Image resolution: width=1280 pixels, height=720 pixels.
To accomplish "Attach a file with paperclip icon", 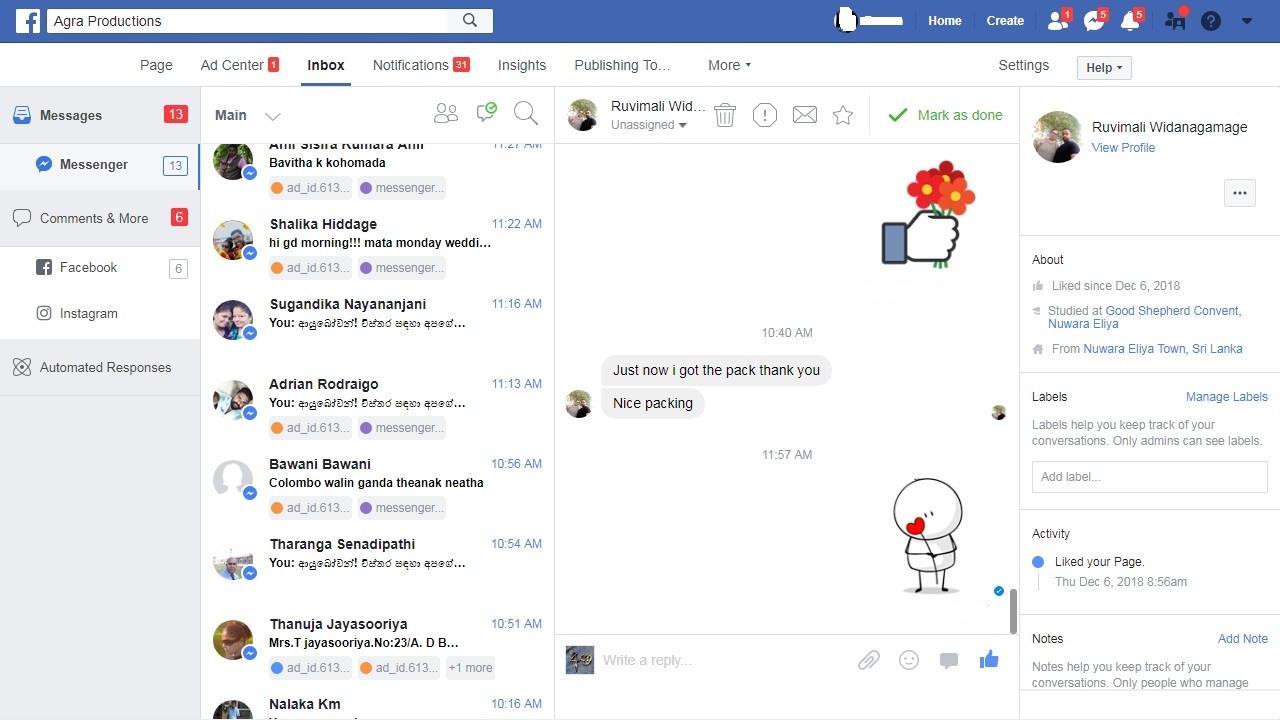I will coord(868,660).
